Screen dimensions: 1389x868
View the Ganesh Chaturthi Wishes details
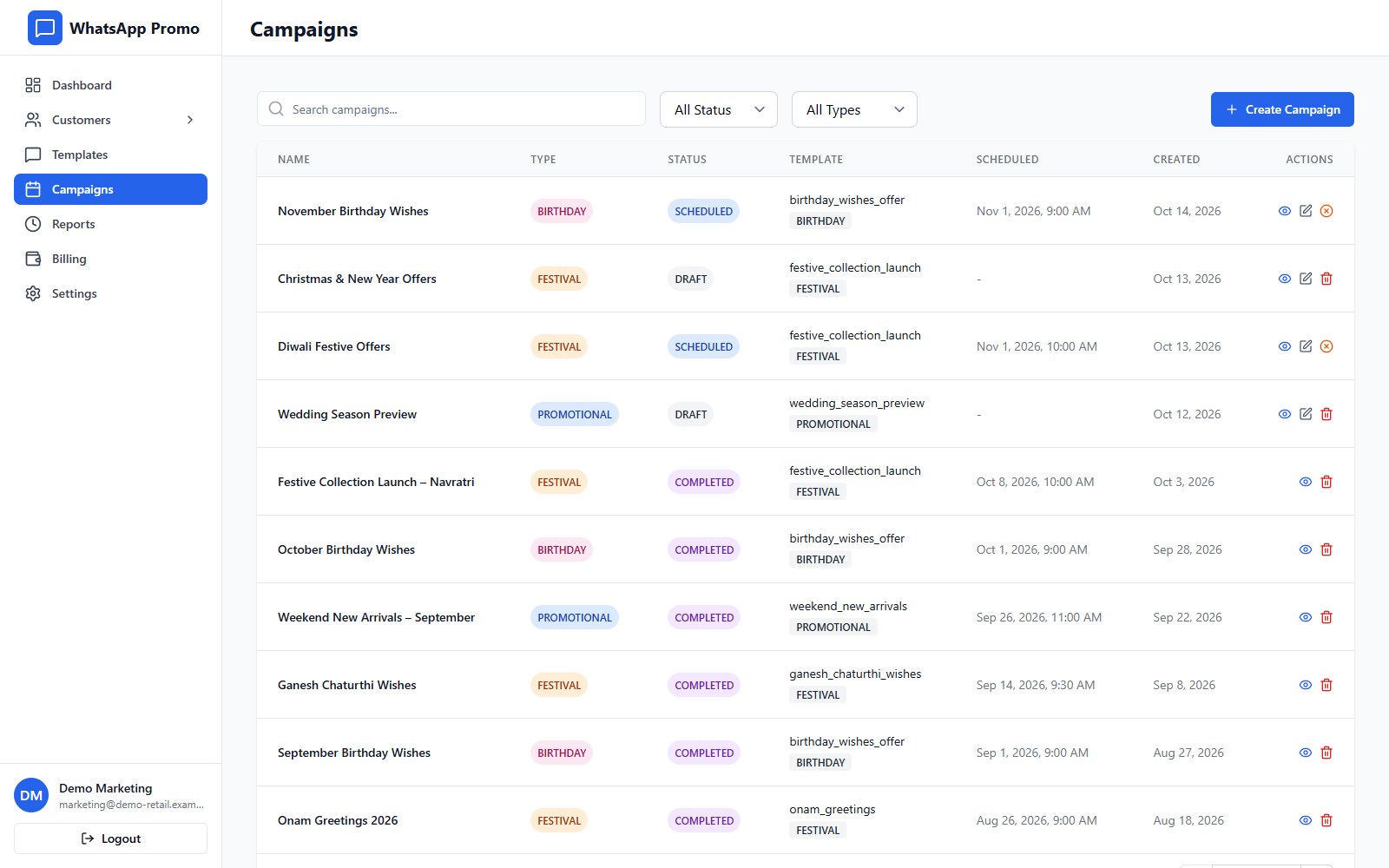pyautogui.click(x=1306, y=685)
